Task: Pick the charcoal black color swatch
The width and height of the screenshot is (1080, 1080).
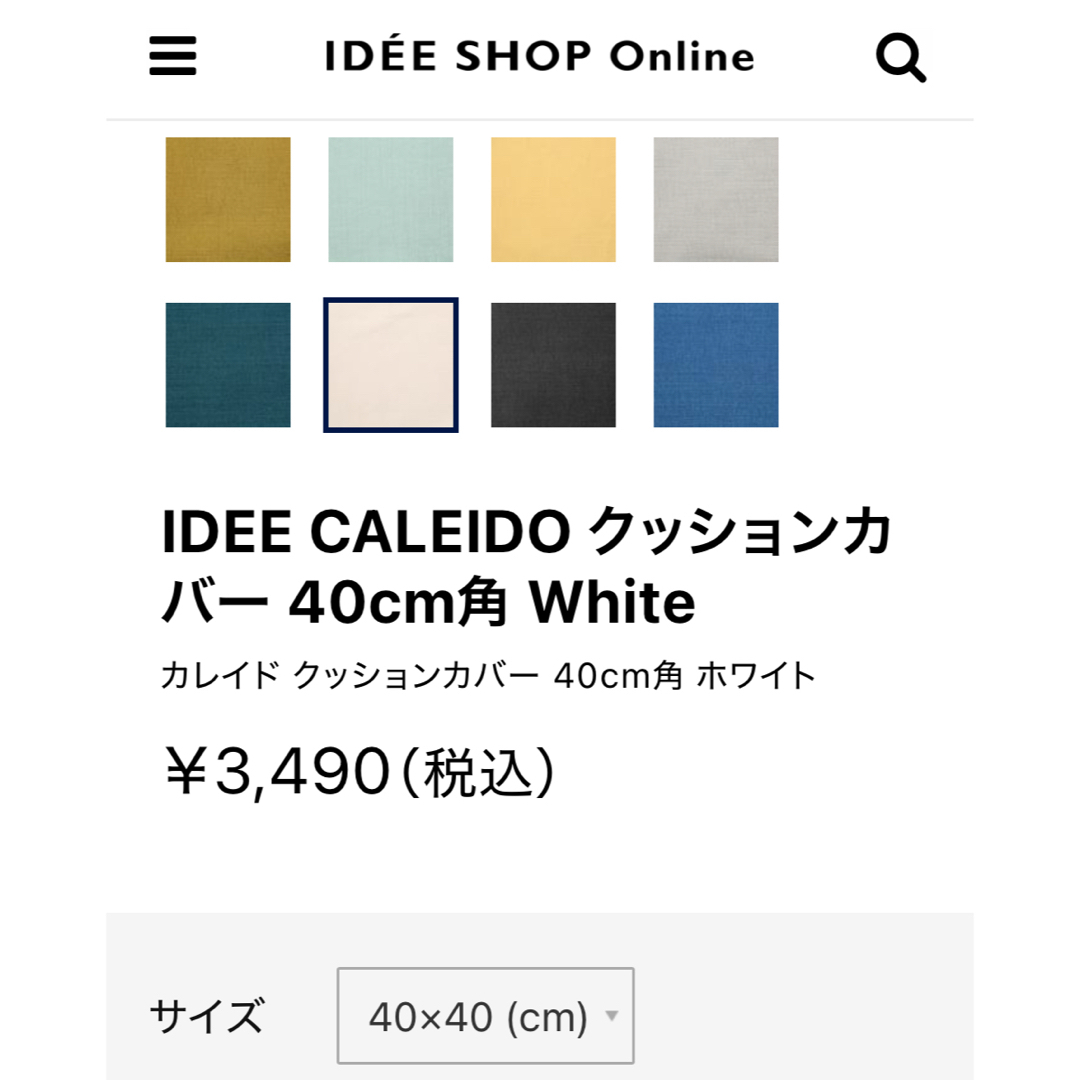Action: (553, 365)
